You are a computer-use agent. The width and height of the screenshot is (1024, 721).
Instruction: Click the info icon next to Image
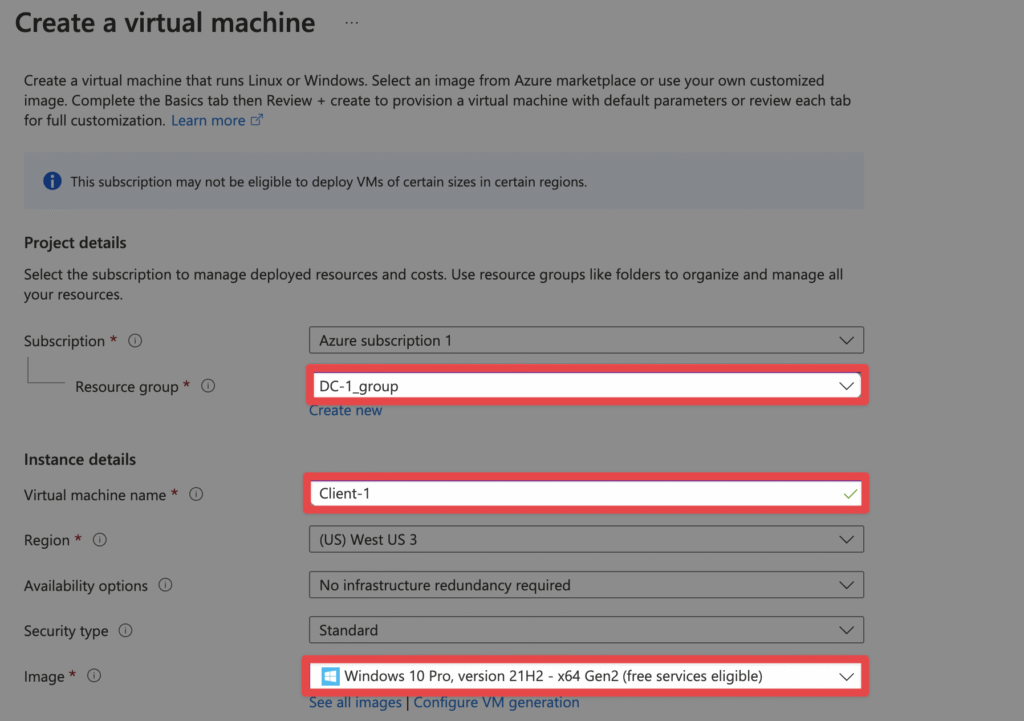point(94,676)
